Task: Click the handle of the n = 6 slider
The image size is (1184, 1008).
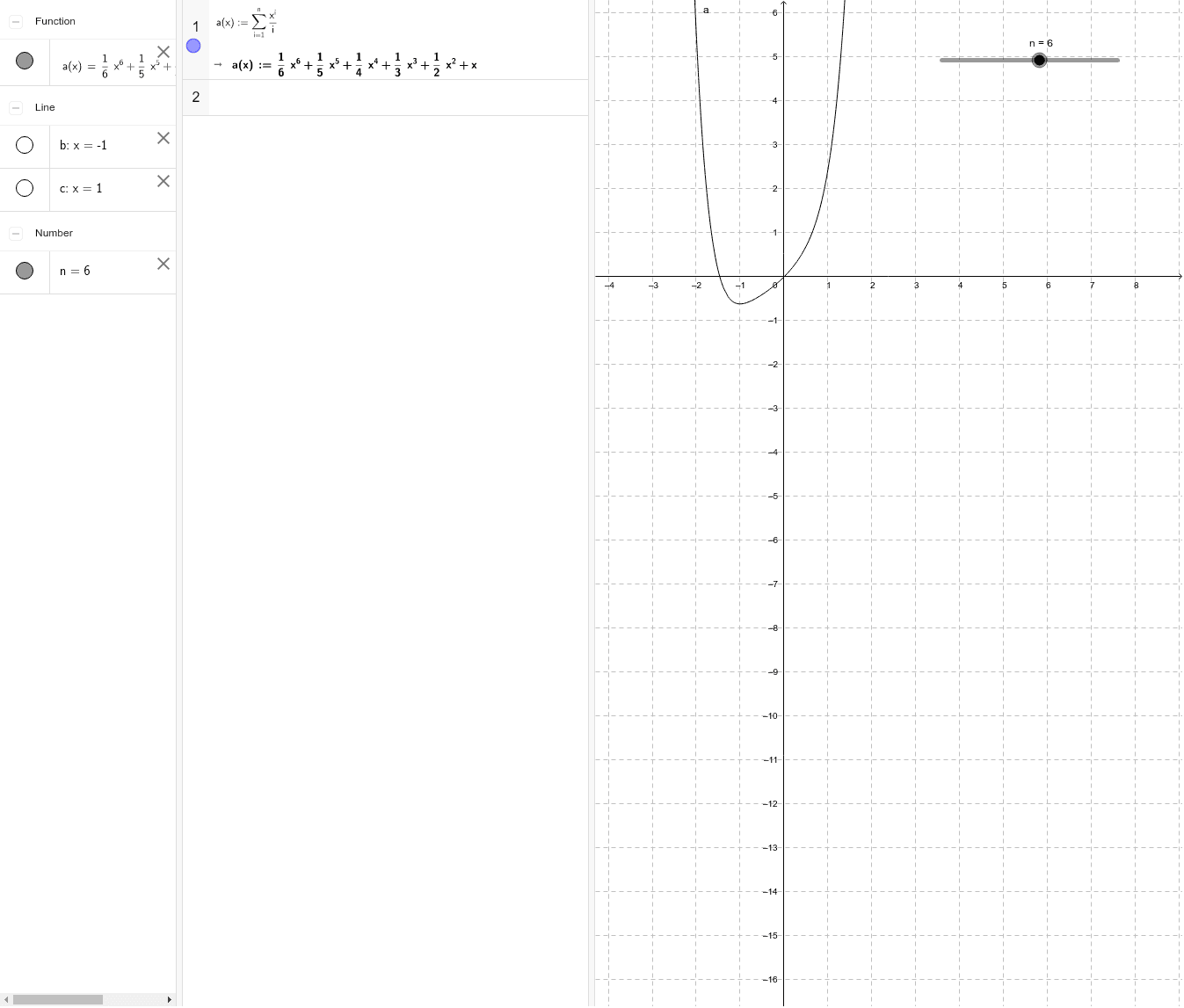Action: (1040, 60)
